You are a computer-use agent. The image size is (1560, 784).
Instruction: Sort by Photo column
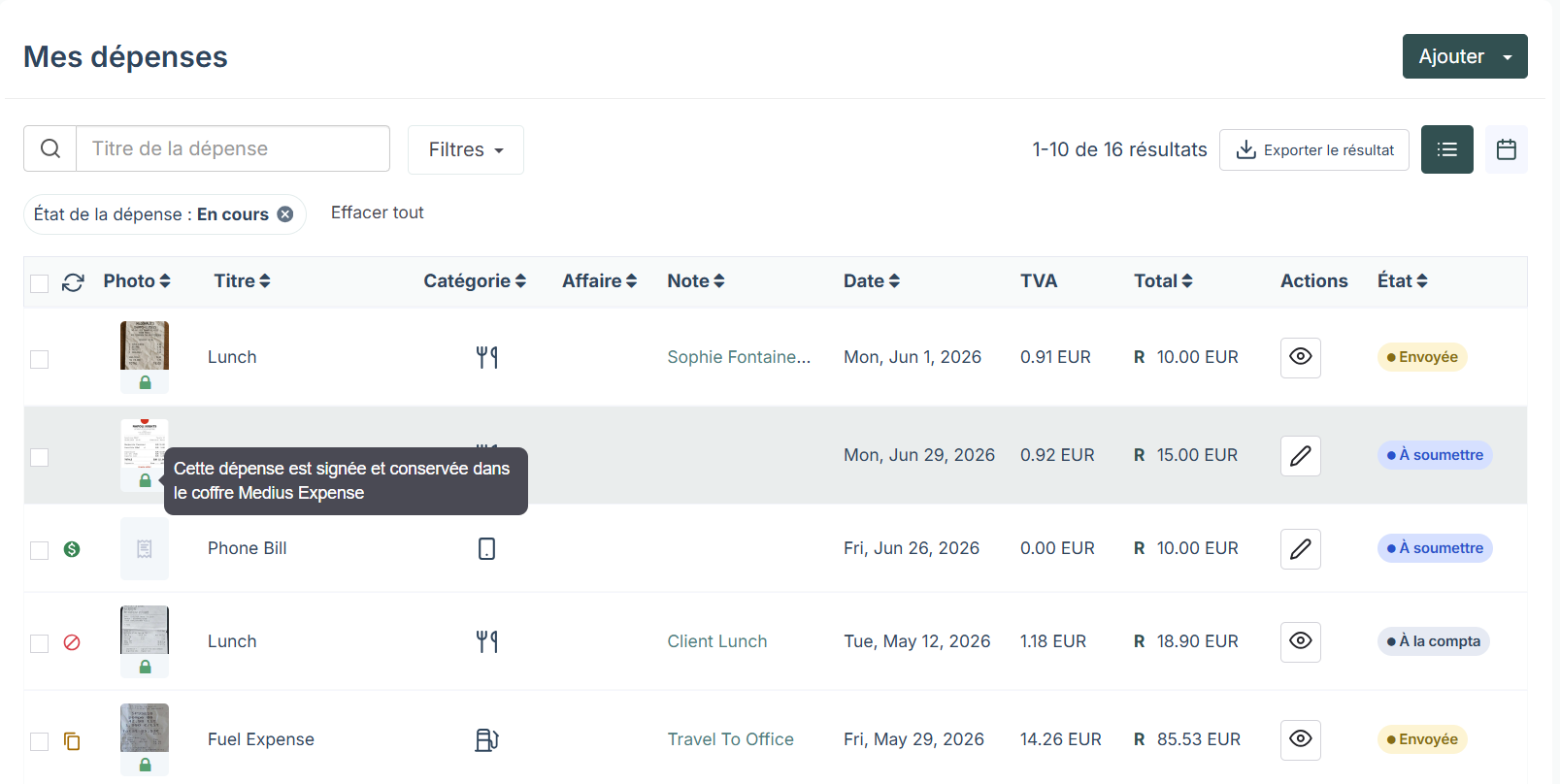pyautogui.click(x=137, y=280)
